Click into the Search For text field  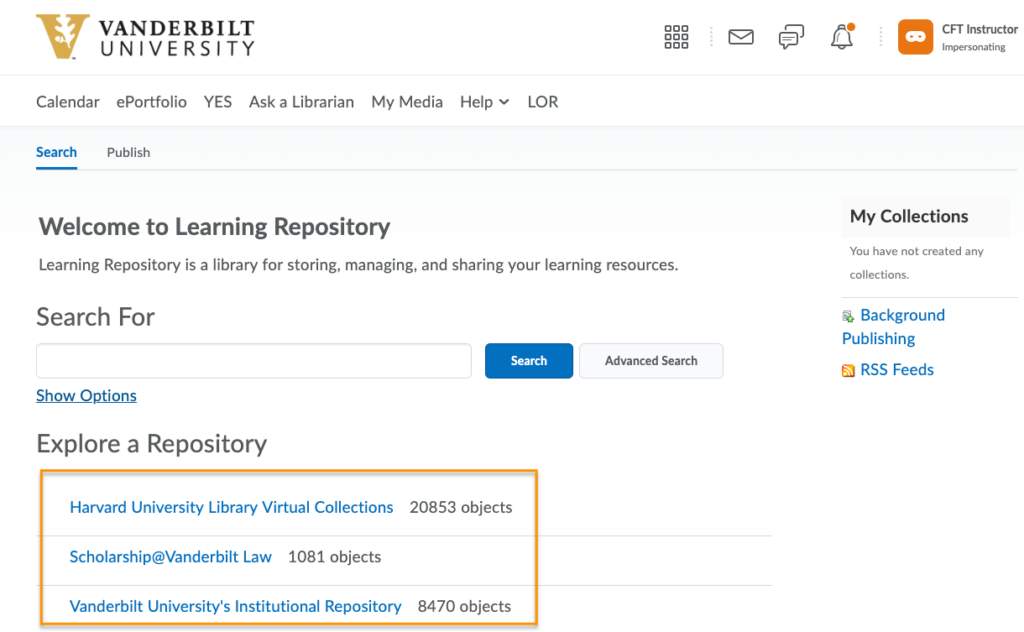coord(253,361)
